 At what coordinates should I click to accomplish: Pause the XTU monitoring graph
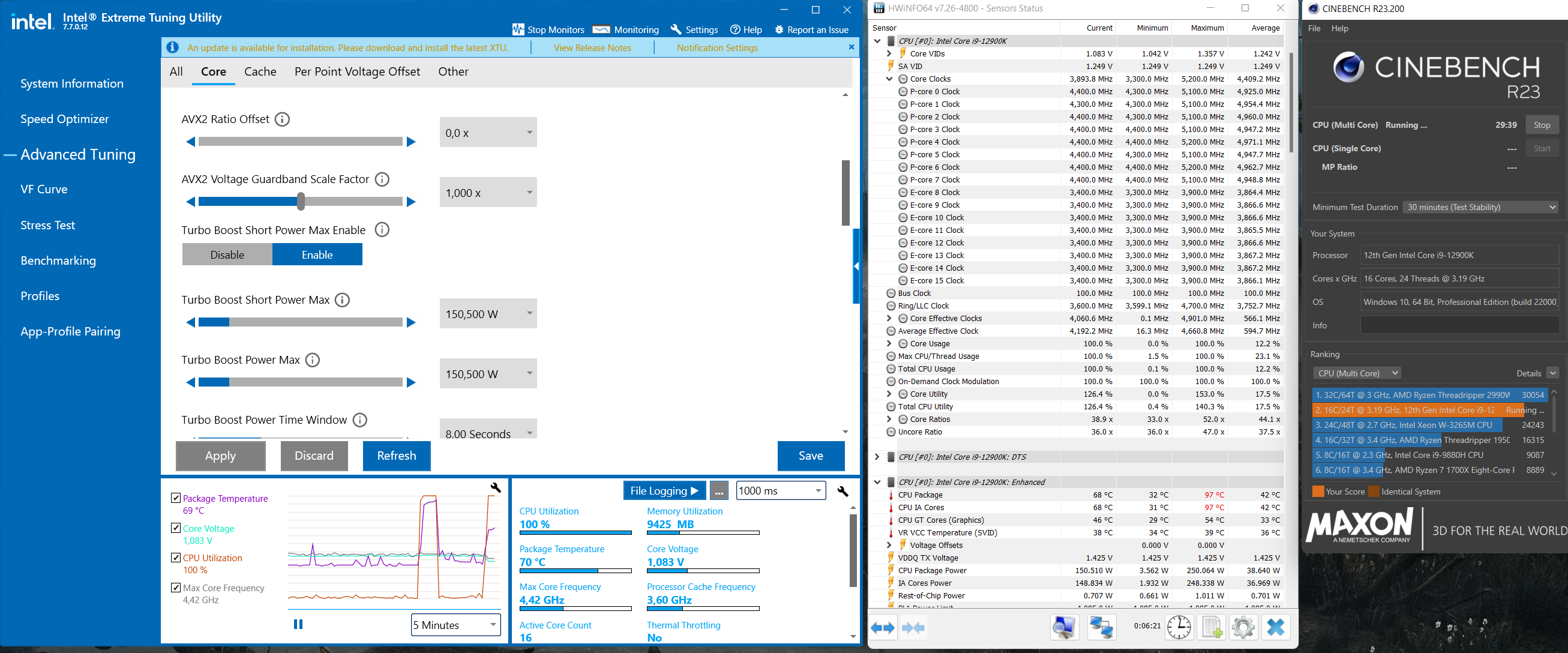point(298,624)
